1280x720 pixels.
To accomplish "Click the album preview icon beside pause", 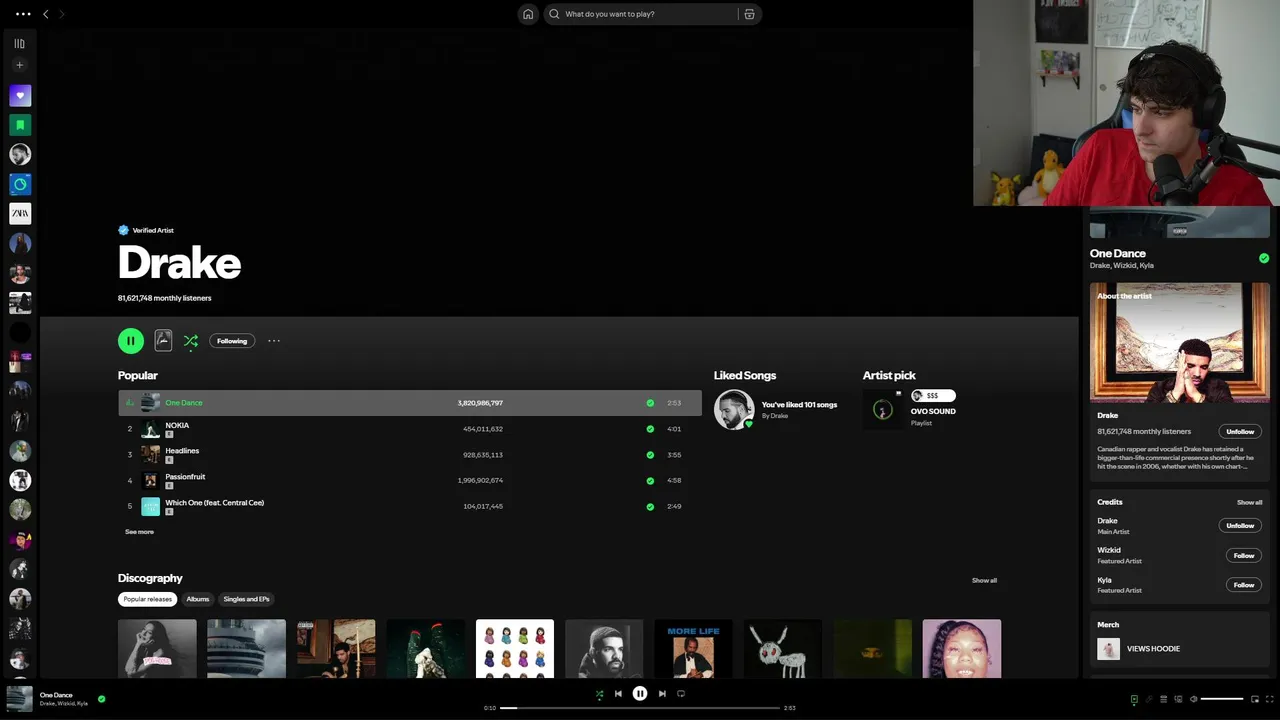I will pyautogui.click(x=163, y=341).
